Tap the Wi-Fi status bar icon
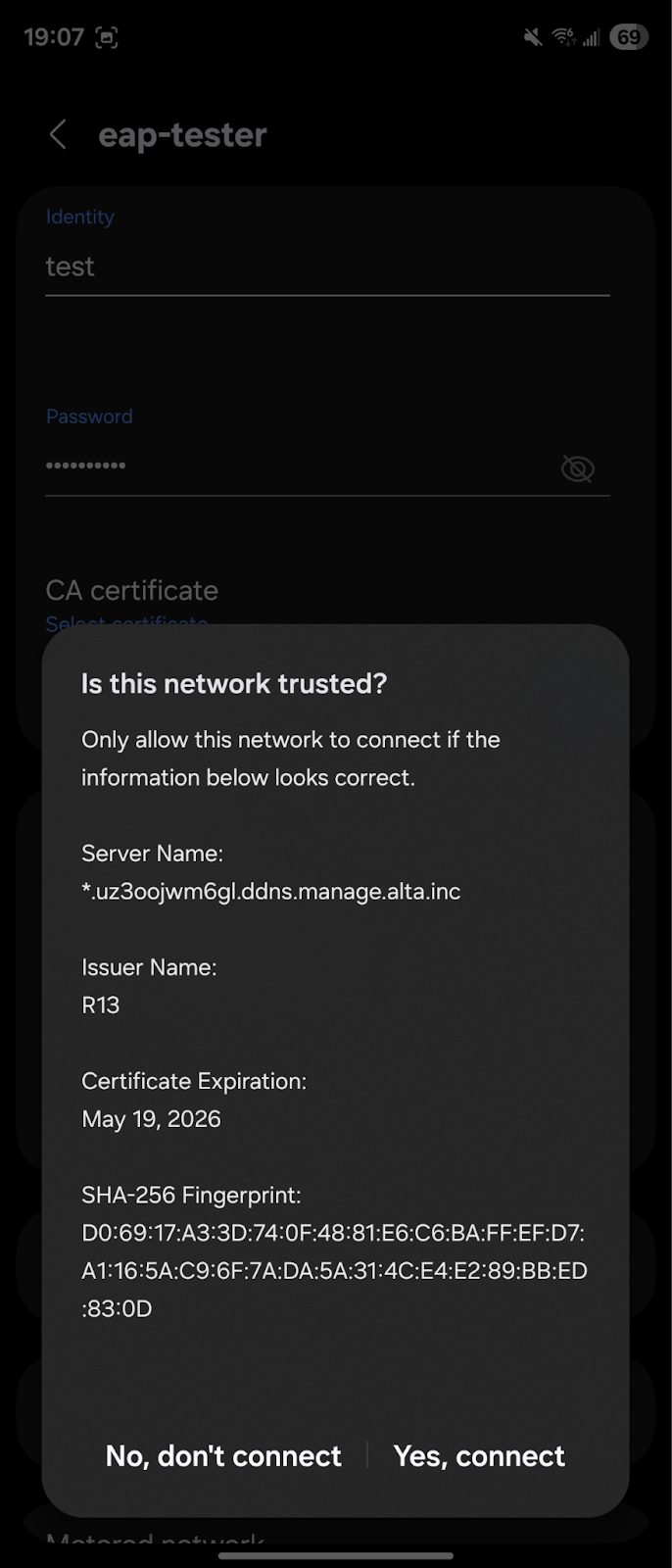This screenshot has width=672, height=1568. pos(563,37)
